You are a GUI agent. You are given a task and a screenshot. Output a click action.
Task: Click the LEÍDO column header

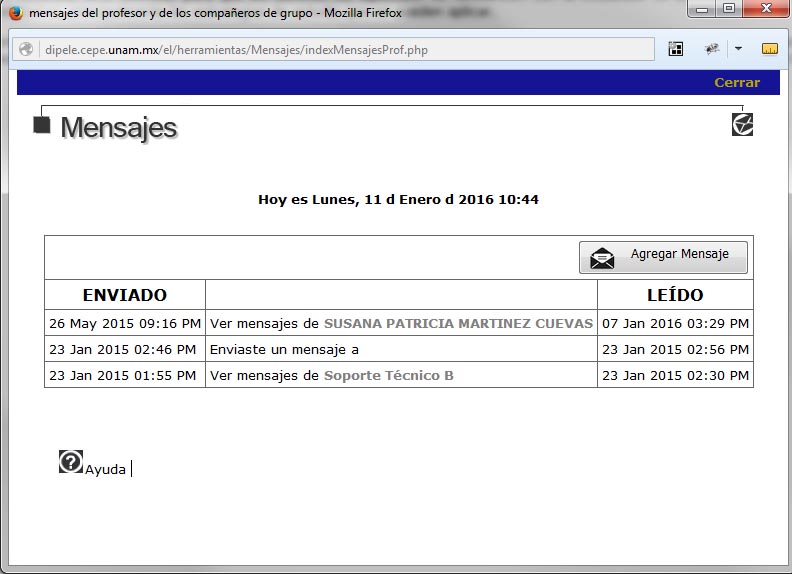(x=675, y=295)
